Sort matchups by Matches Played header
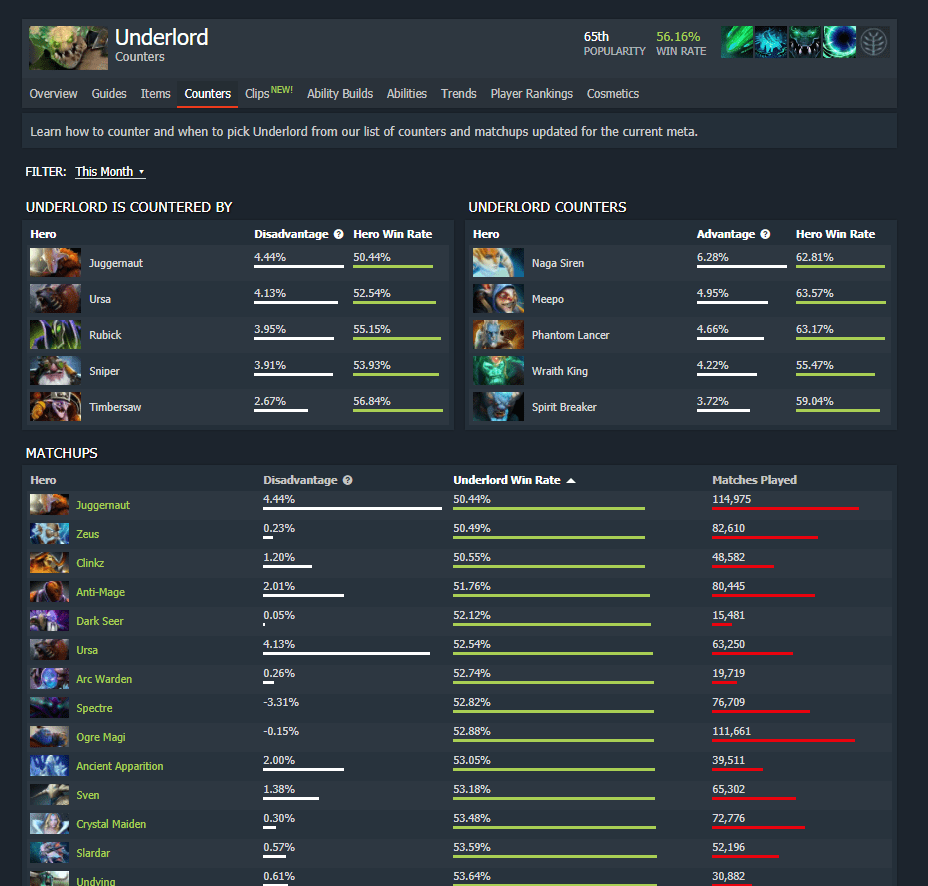This screenshot has width=928, height=886. pos(754,480)
